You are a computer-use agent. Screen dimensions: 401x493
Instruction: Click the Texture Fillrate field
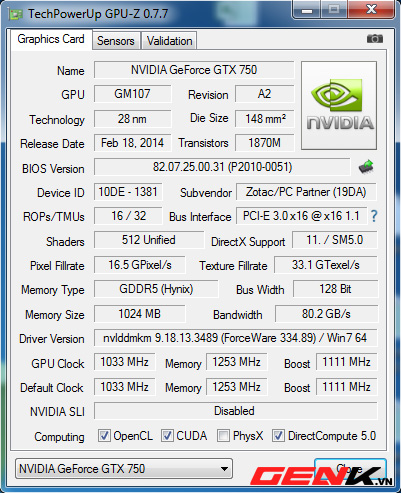[x=326, y=265]
